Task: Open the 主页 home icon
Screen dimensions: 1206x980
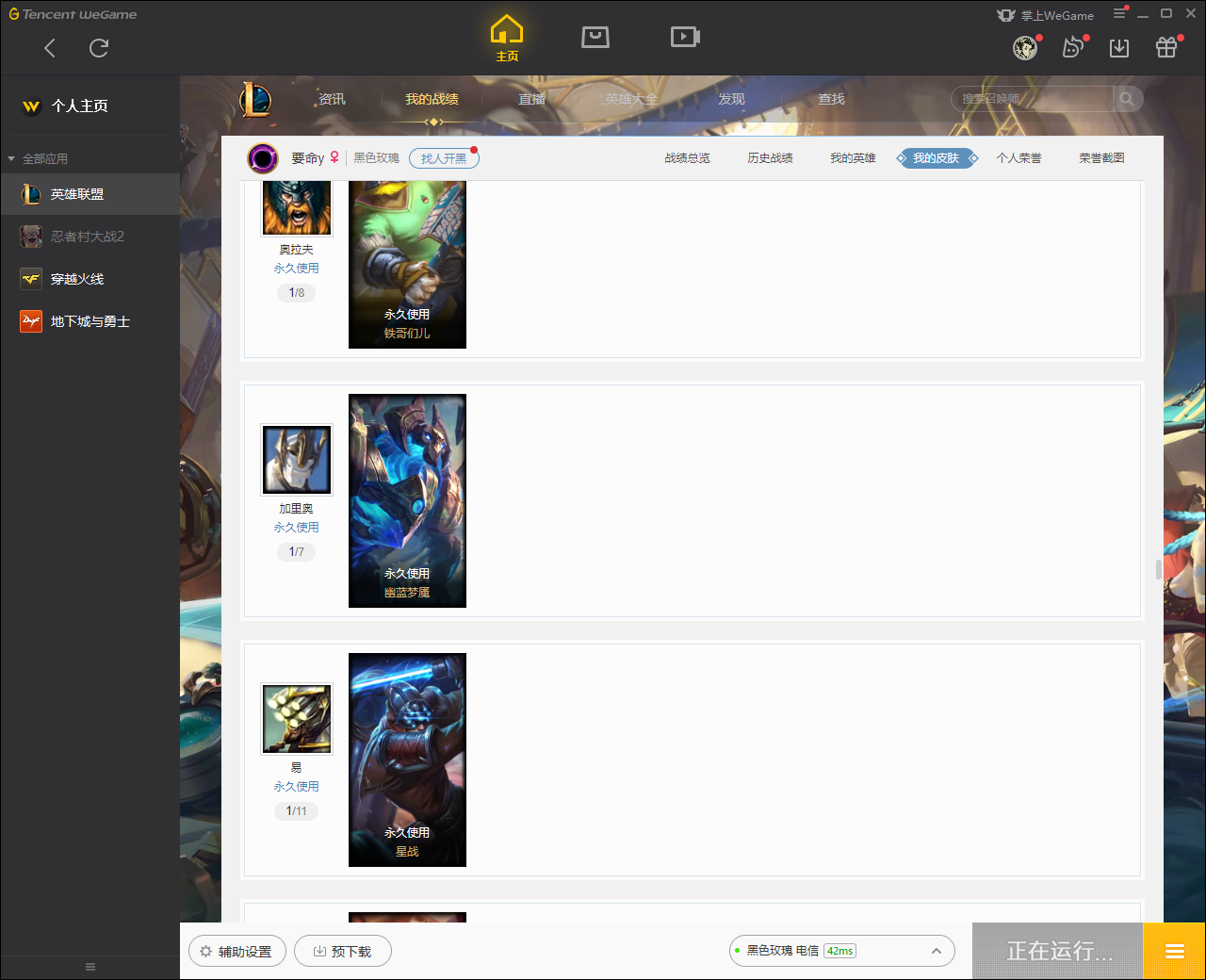Action: tap(507, 39)
